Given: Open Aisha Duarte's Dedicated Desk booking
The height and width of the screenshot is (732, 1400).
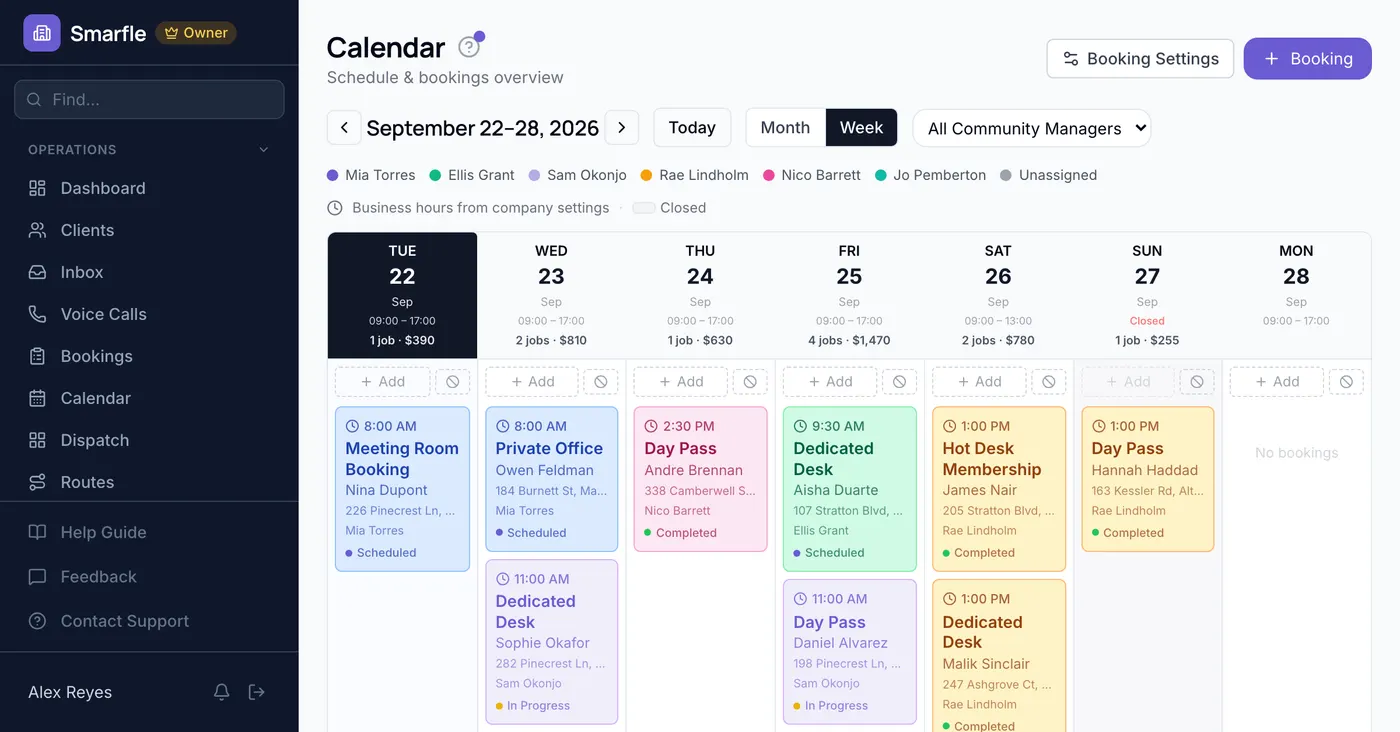Looking at the screenshot, I should click(x=849, y=489).
